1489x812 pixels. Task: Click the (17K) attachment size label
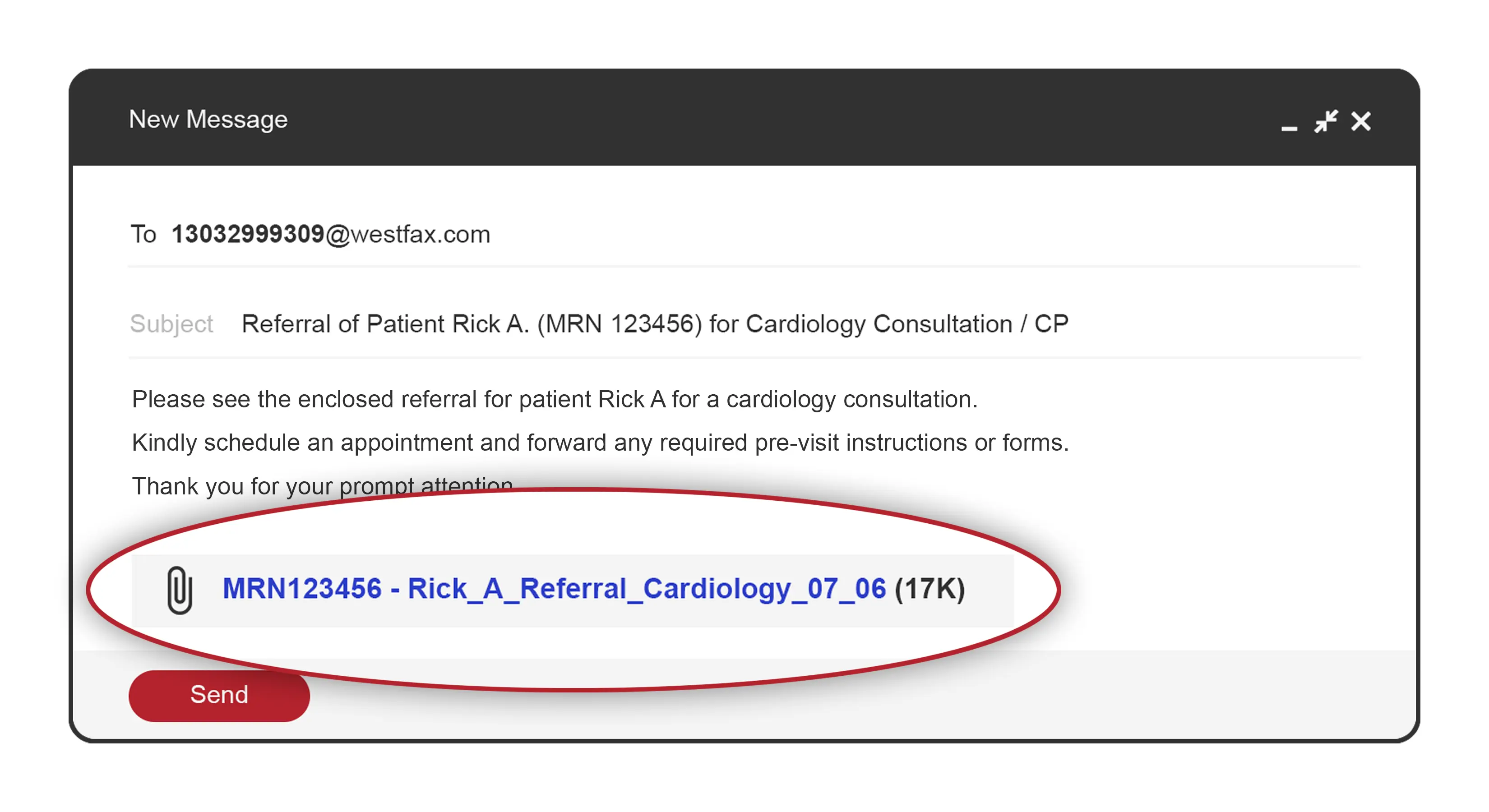tap(929, 589)
